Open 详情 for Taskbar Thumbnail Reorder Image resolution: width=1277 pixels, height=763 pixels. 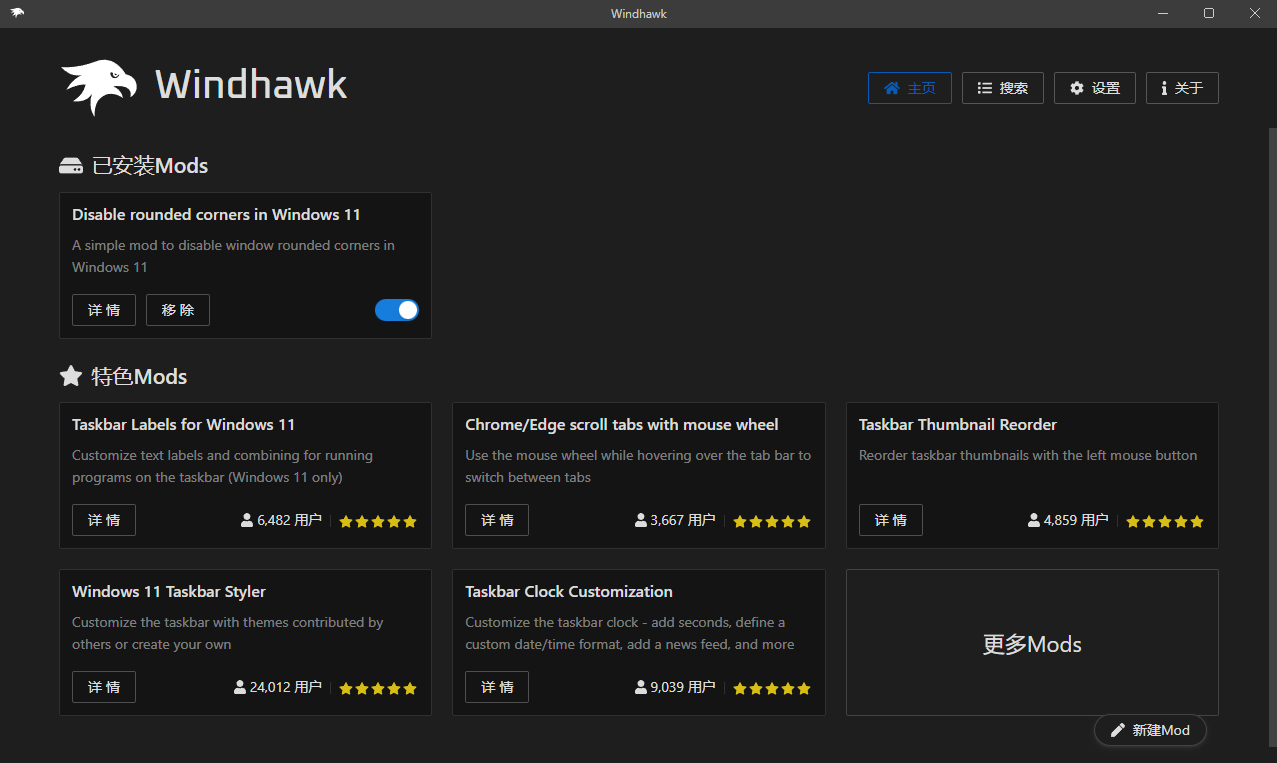(x=890, y=520)
